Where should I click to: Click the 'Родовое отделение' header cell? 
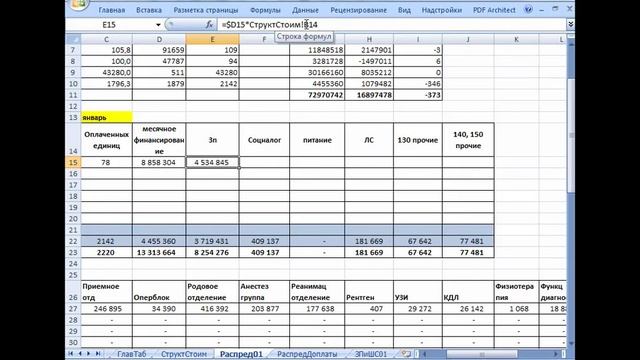[x=212, y=292]
